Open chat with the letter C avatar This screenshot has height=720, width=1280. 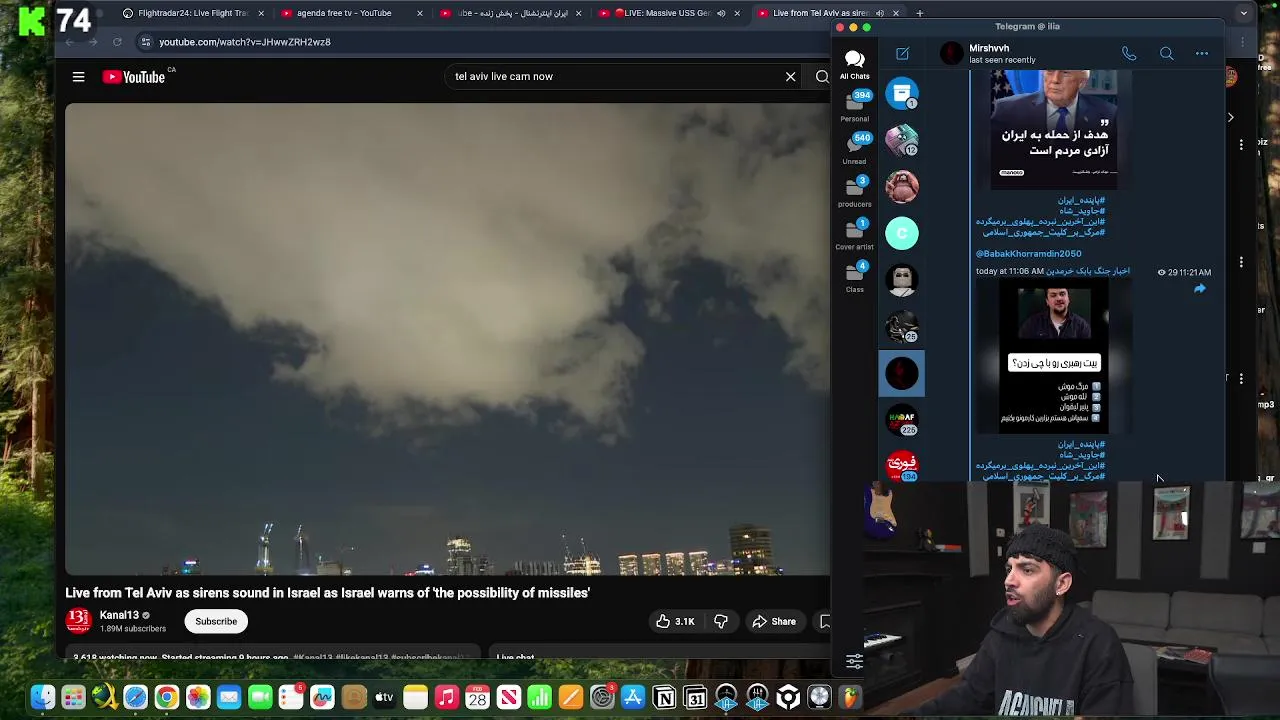[902, 234]
